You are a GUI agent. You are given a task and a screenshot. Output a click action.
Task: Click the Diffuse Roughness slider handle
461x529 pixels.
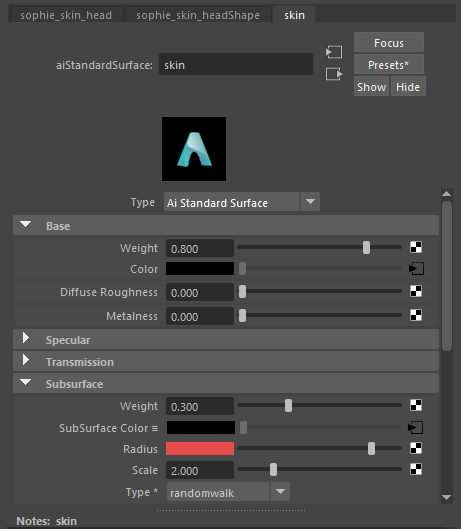coord(242,291)
